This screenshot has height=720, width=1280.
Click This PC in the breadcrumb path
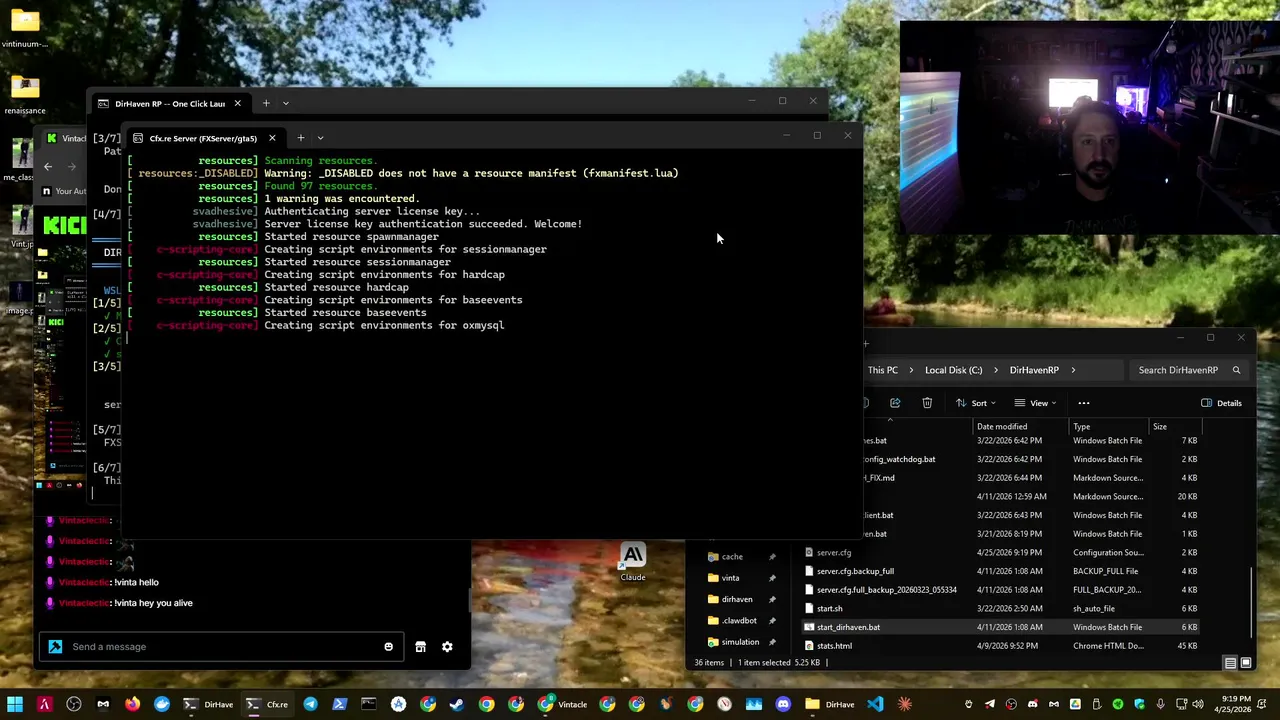(x=882, y=370)
